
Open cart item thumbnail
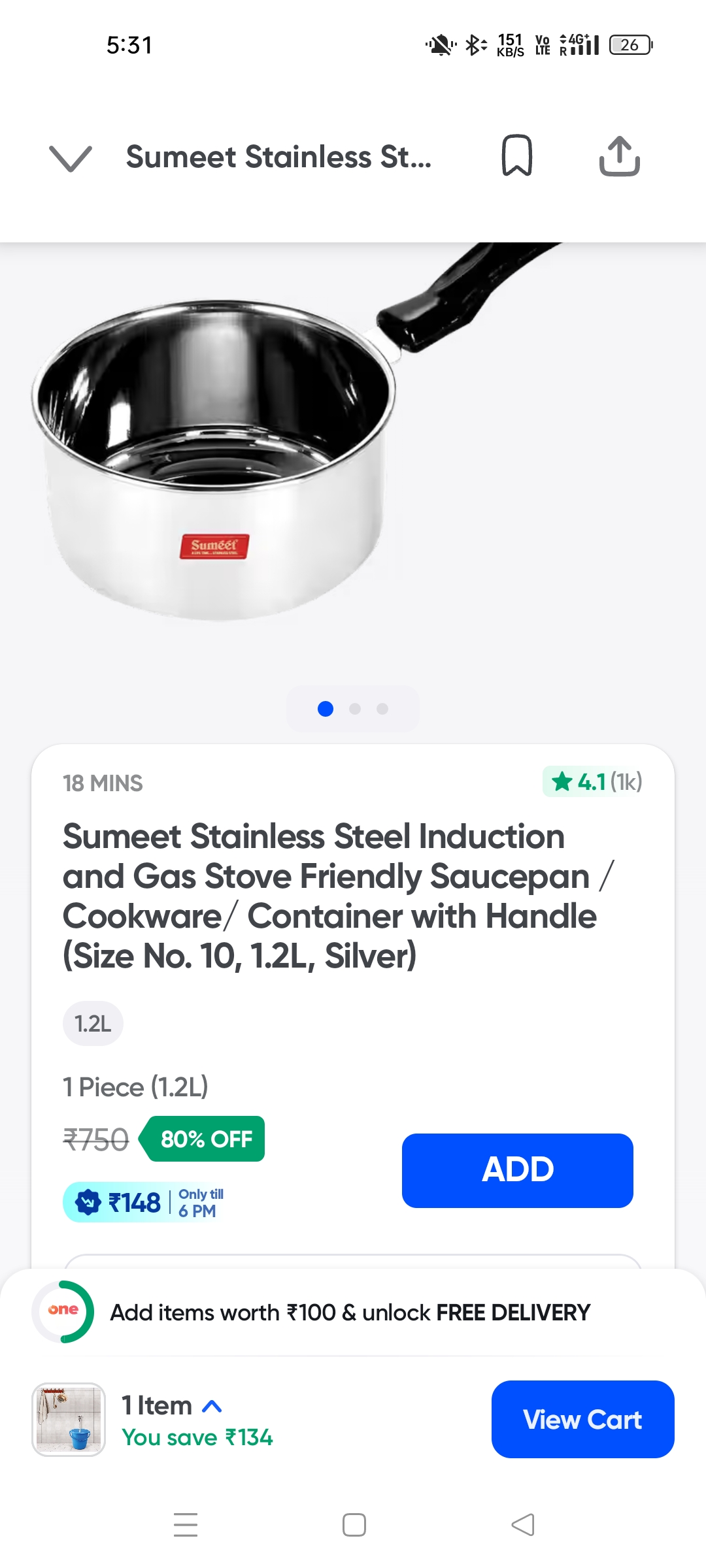click(x=69, y=1419)
